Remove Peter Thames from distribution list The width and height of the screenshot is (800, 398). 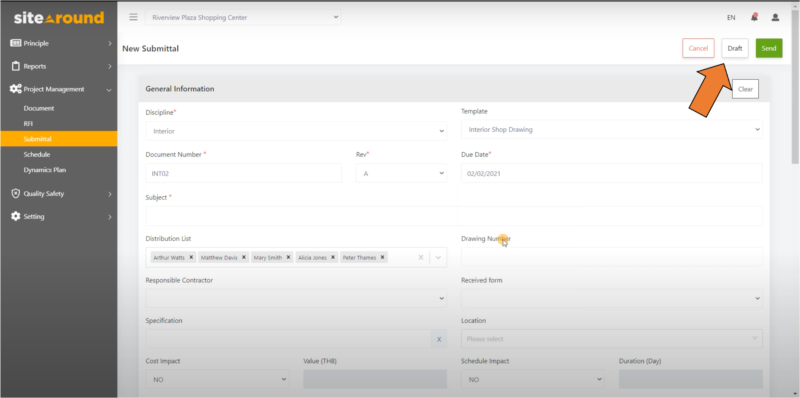click(x=382, y=257)
